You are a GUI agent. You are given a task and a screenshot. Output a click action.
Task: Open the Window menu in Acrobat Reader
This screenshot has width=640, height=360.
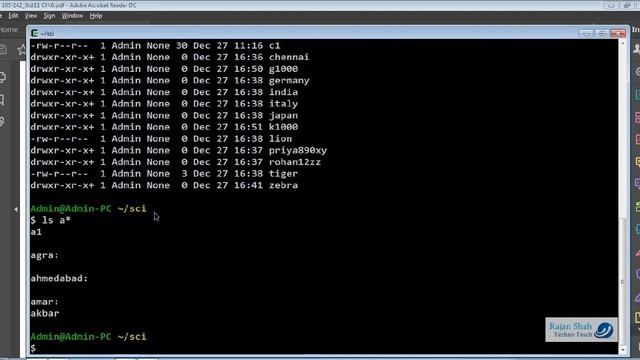(x=72, y=16)
